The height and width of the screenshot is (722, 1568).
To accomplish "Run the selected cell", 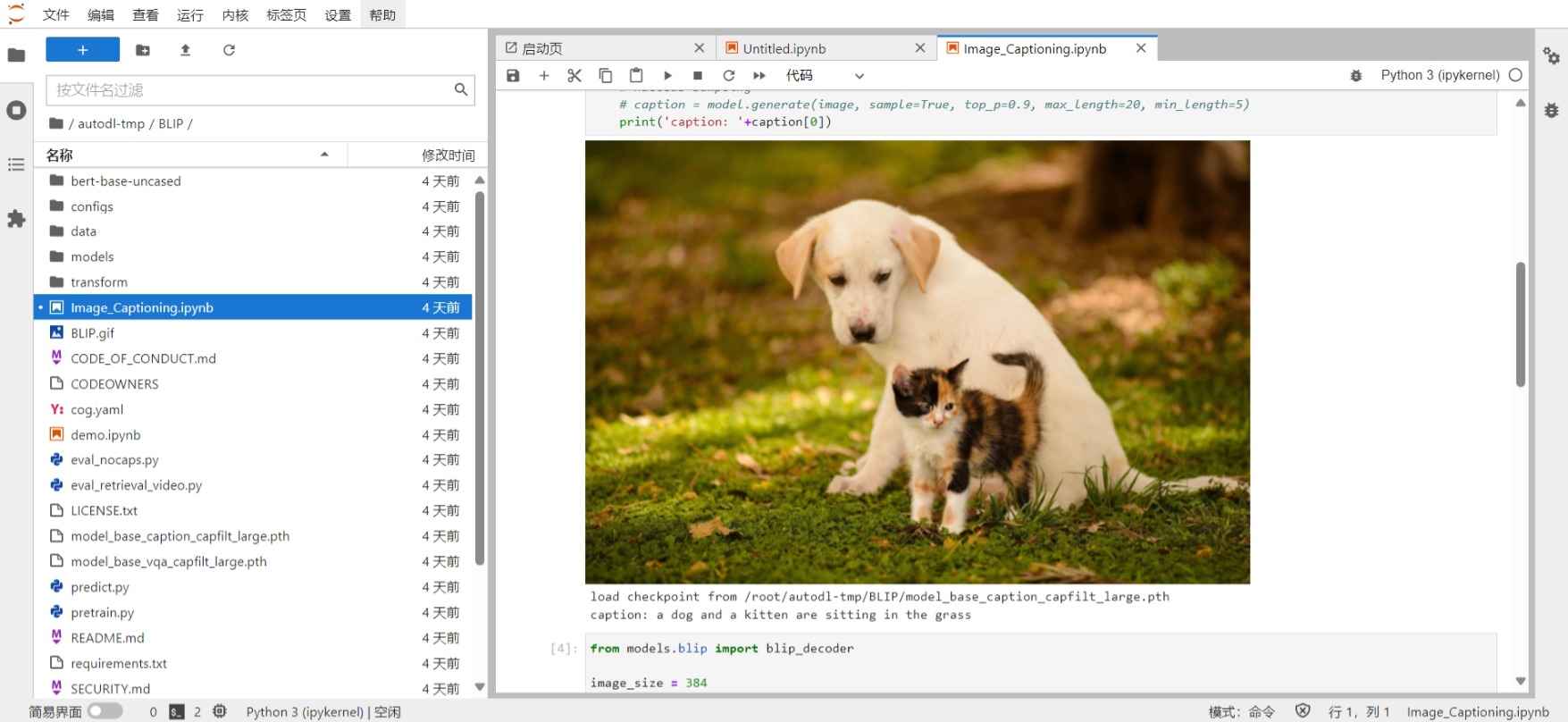I will tap(667, 76).
